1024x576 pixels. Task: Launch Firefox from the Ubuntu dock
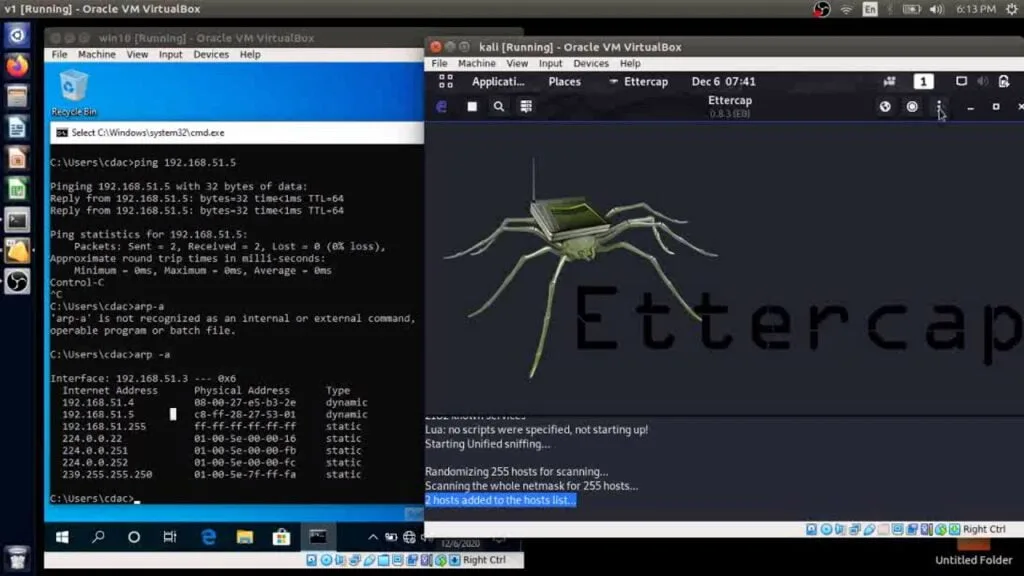pyautogui.click(x=17, y=65)
